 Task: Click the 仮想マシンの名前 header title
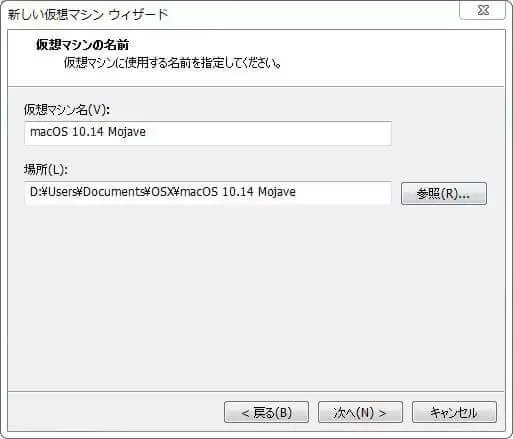tap(82, 45)
